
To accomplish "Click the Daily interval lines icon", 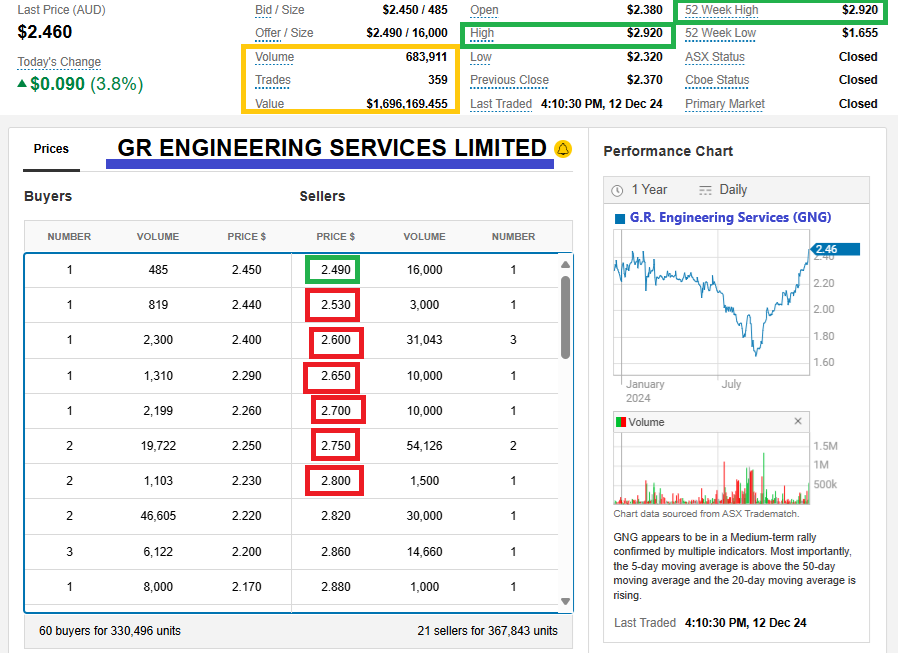I will tap(705, 190).
